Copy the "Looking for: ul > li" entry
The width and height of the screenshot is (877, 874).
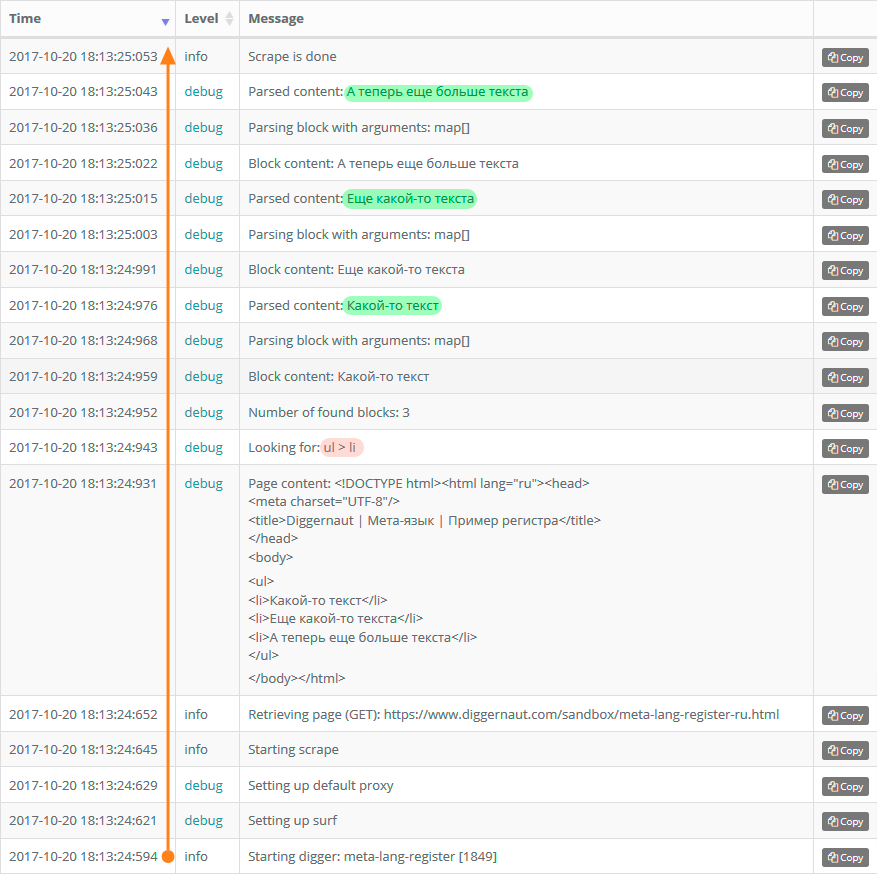(x=845, y=448)
